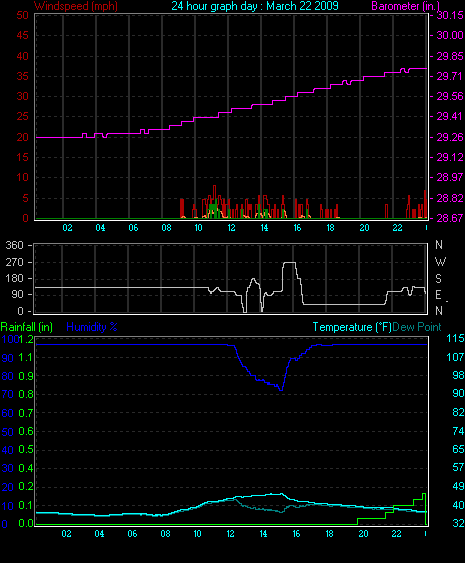Click the Dew Point legend label
The height and width of the screenshot is (563, 465).
[x=417, y=327]
